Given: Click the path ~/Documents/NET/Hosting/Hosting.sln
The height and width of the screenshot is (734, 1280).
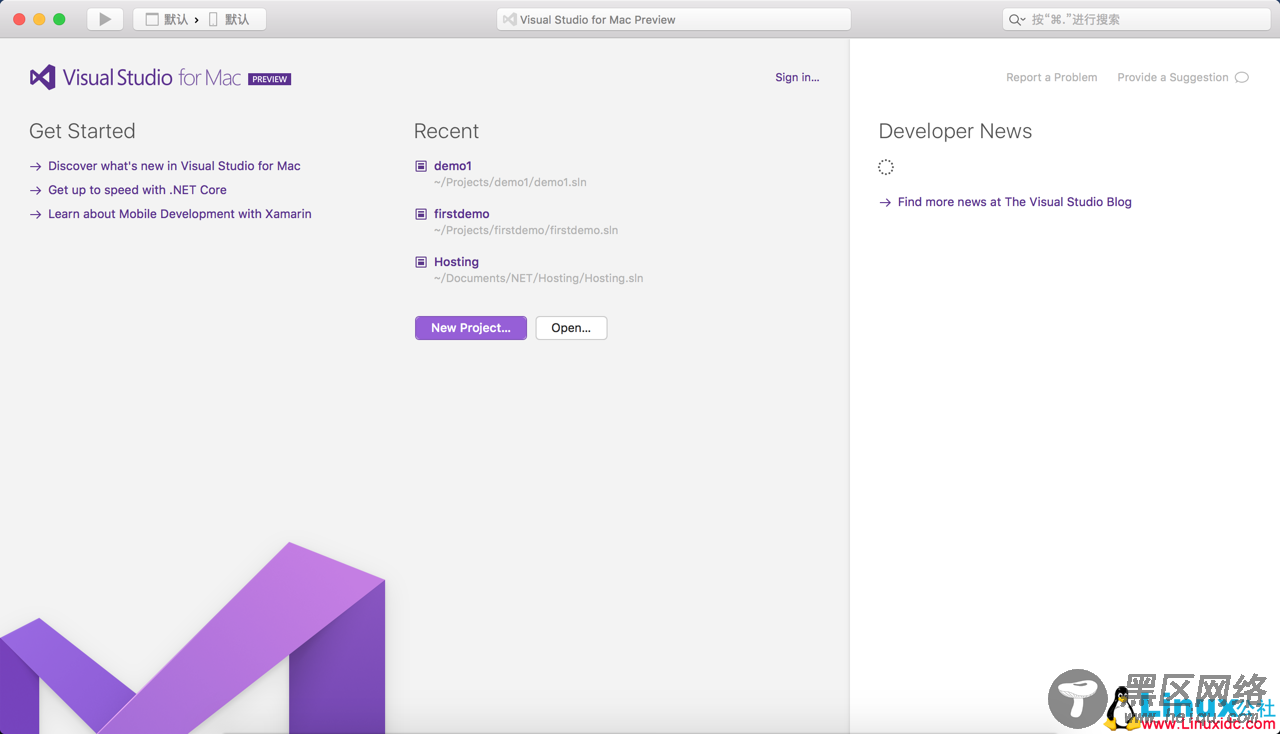Looking at the screenshot, I should (538, 278).
